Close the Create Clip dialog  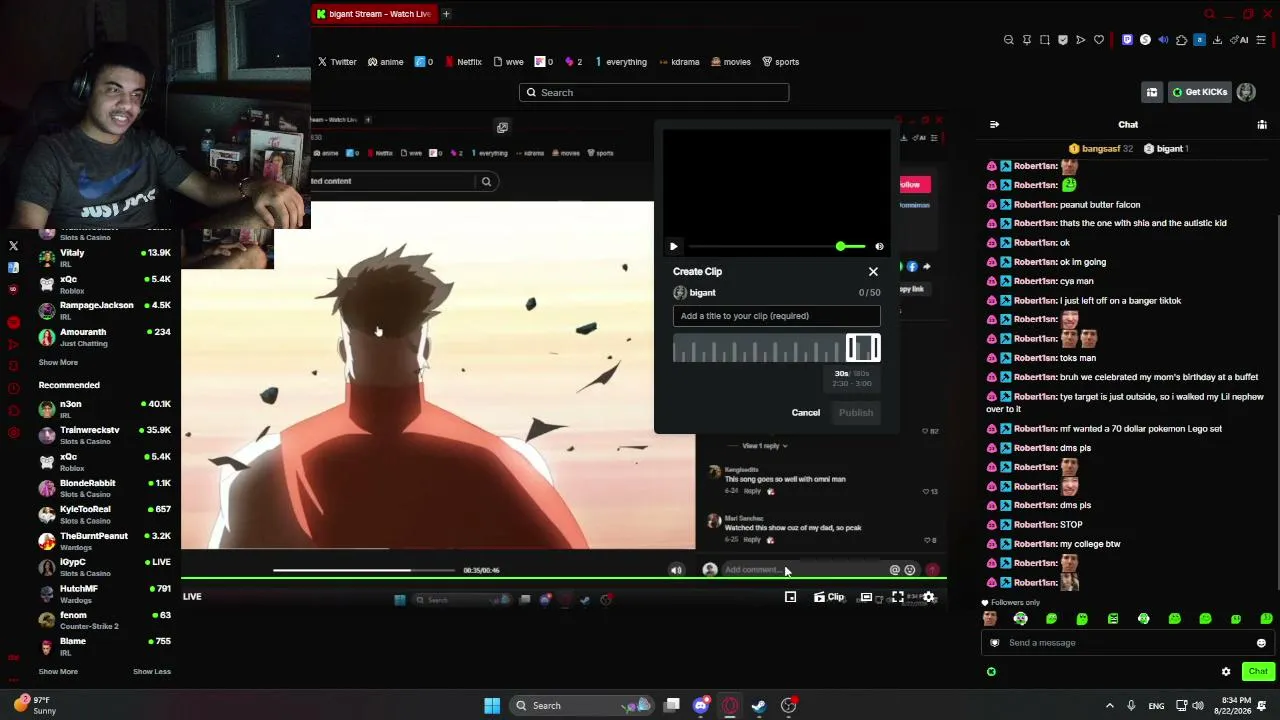pyautogui.click(x=873, y=271)
